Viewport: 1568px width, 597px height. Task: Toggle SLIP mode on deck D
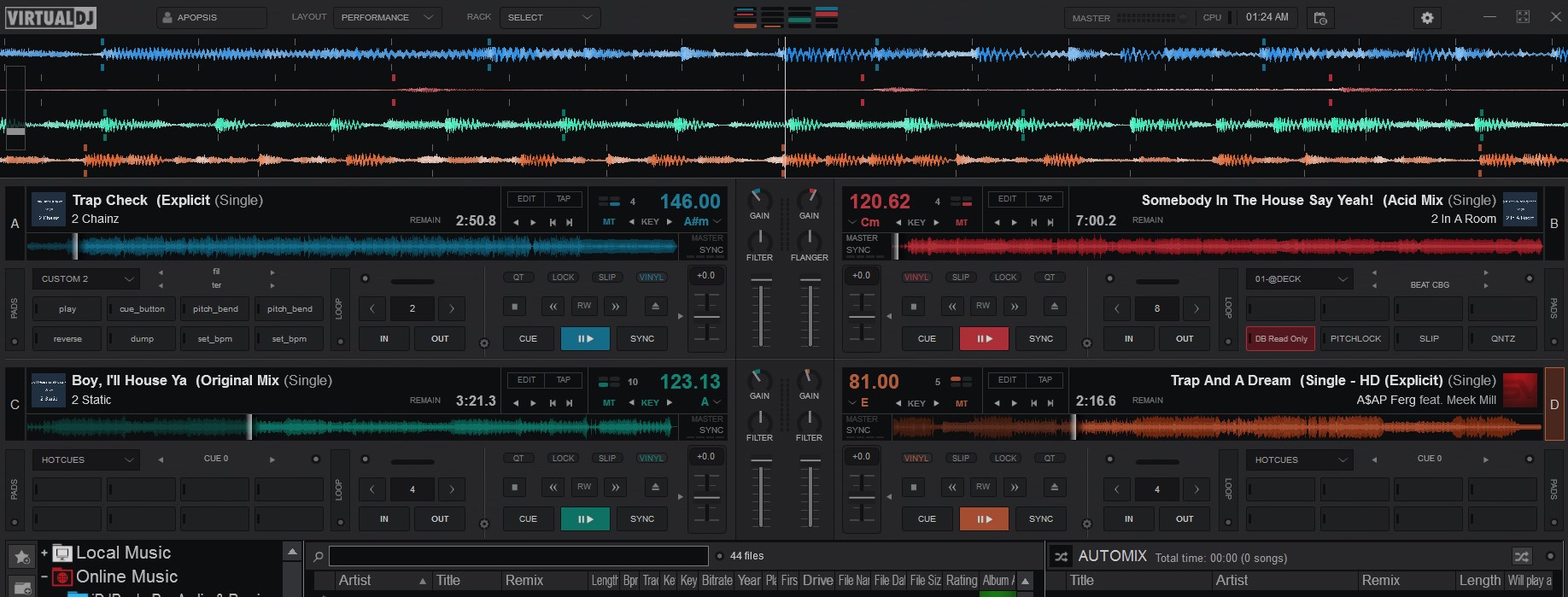pyautogui.click(x=961, y=459)
